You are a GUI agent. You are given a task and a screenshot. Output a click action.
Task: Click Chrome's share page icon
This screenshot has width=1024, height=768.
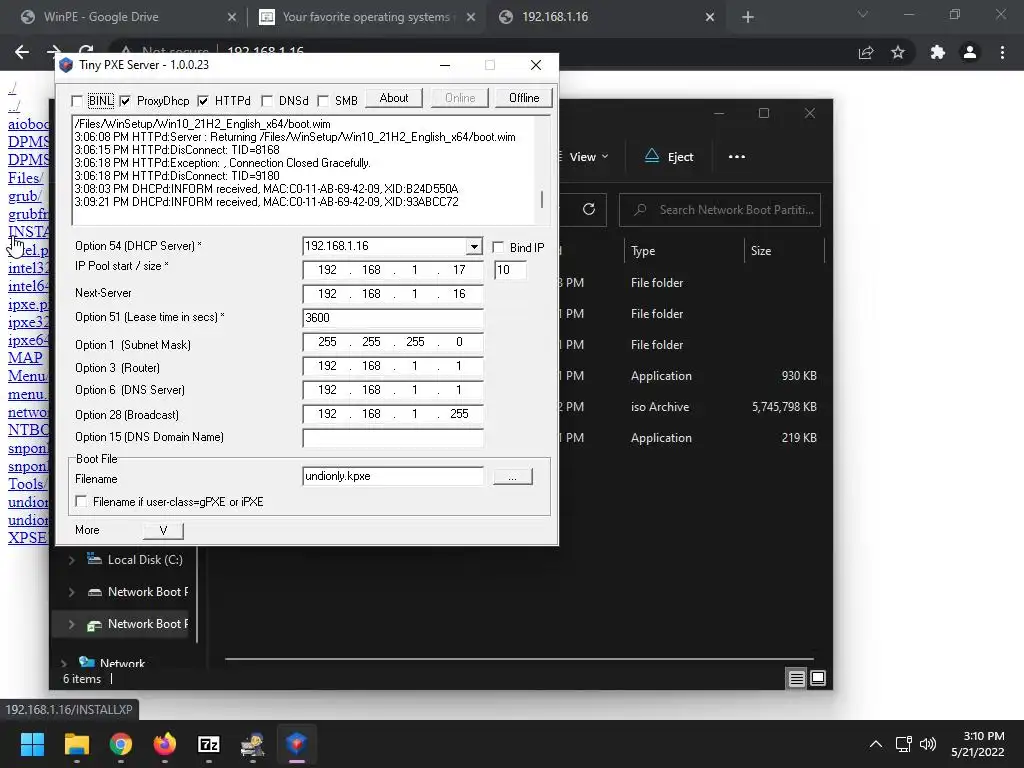tap(866, 52)
